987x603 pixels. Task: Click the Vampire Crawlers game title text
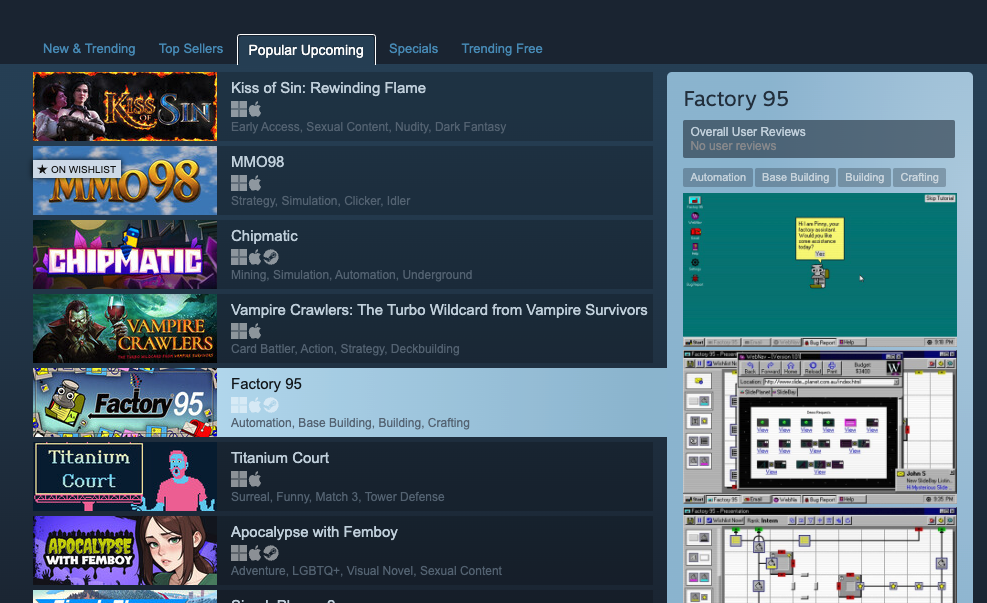pos(439,310)
